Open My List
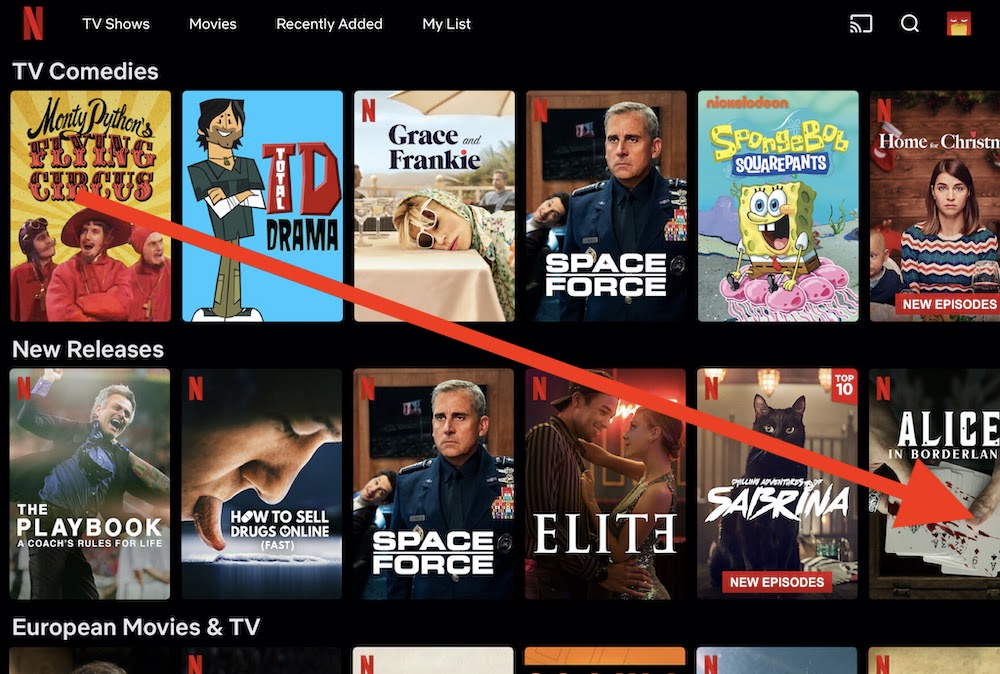This screenshot has height=674, width=1000. (446, 24)
